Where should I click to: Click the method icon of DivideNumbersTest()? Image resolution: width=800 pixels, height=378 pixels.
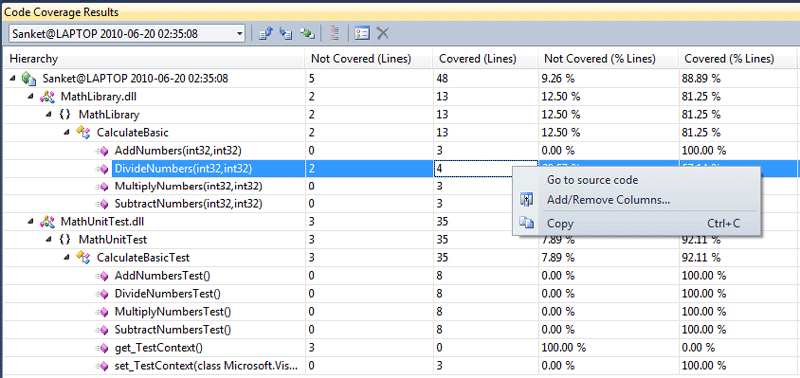point(102,294)
